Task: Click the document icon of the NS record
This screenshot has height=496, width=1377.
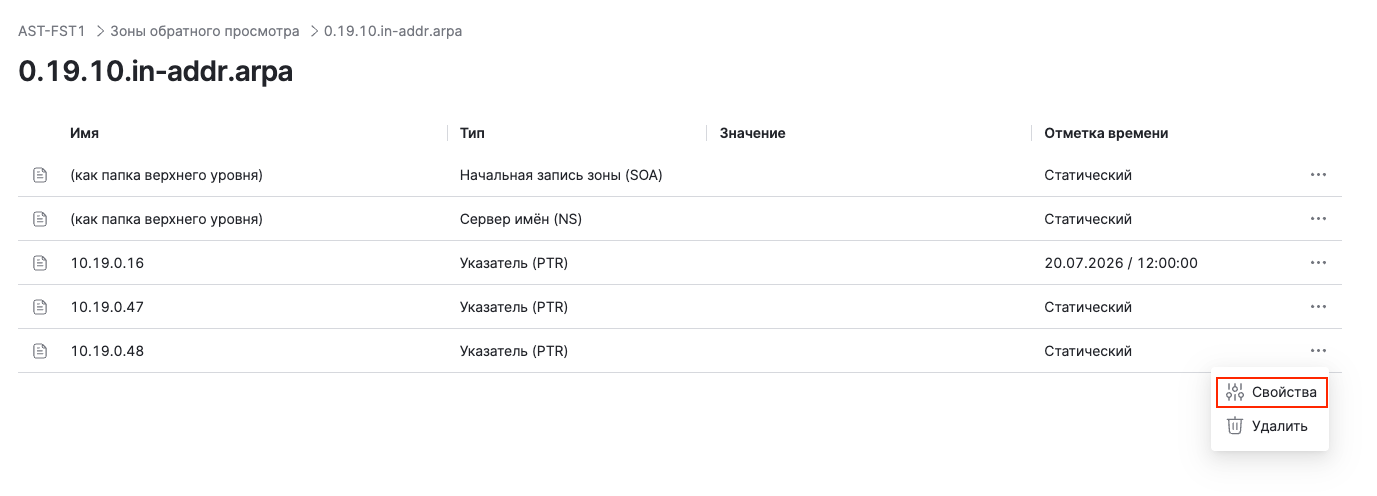Action: [41, 219]
